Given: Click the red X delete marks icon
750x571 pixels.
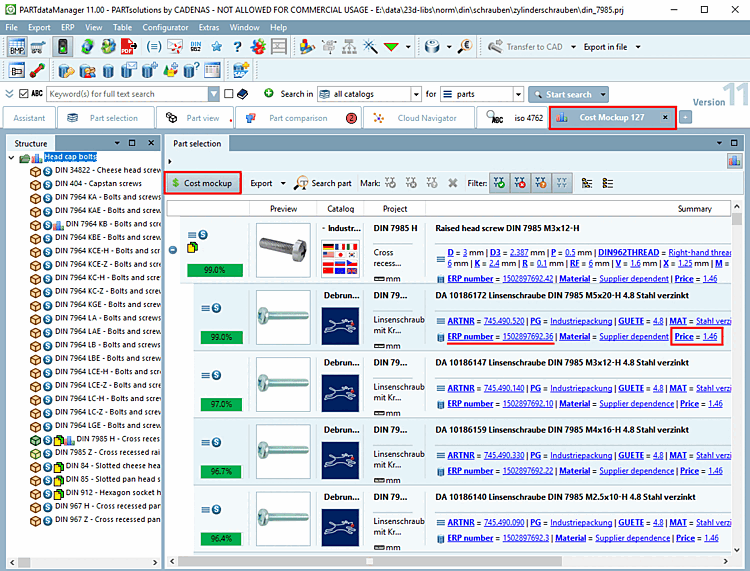Looking at the screenshot, I should [x=452, y=183].
